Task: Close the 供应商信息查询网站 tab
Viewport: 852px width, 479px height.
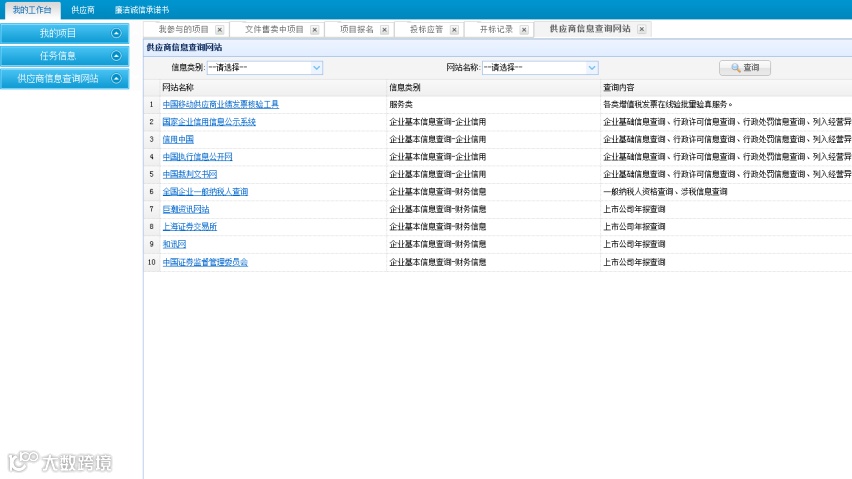Action: click(x=642, y=29)
